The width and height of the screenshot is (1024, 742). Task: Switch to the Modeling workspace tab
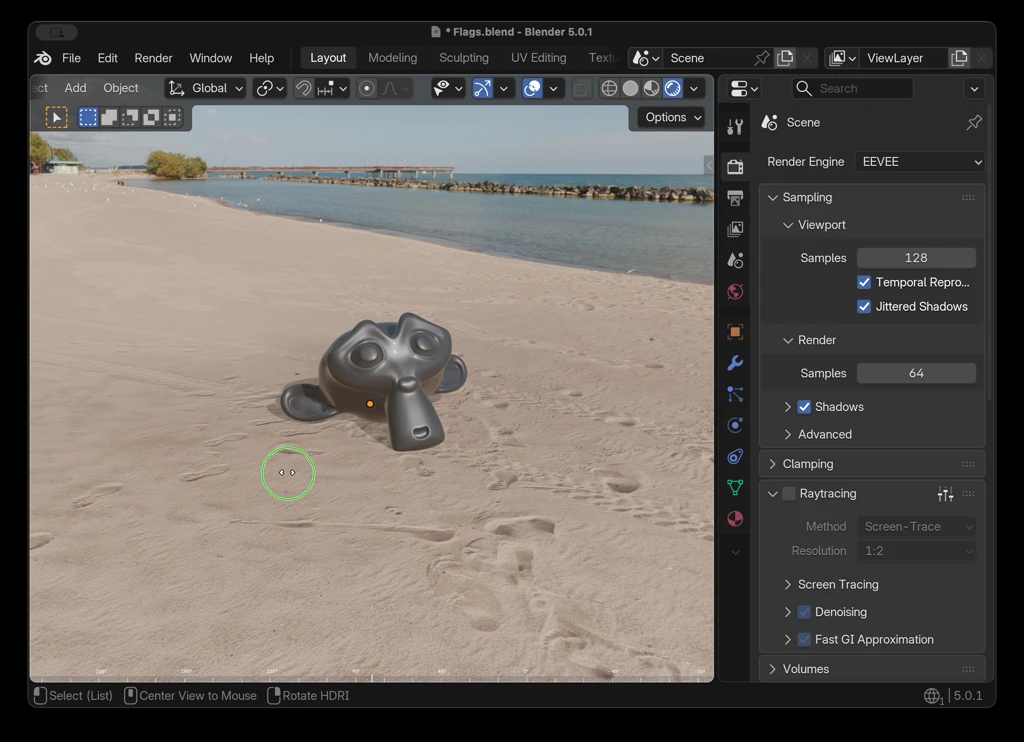(x=392, y=57)
